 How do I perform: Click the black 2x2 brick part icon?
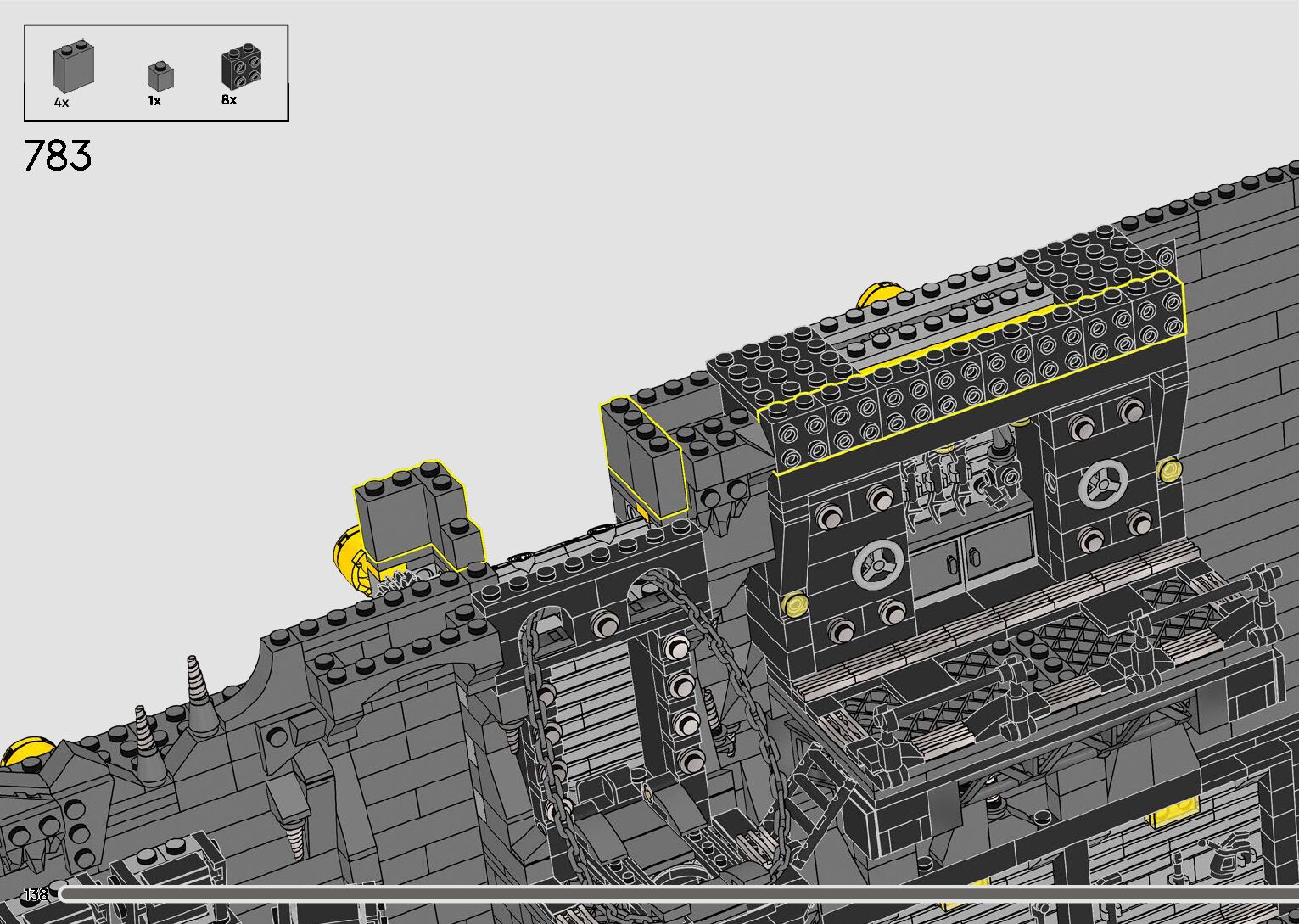click(x=241, y=66)
